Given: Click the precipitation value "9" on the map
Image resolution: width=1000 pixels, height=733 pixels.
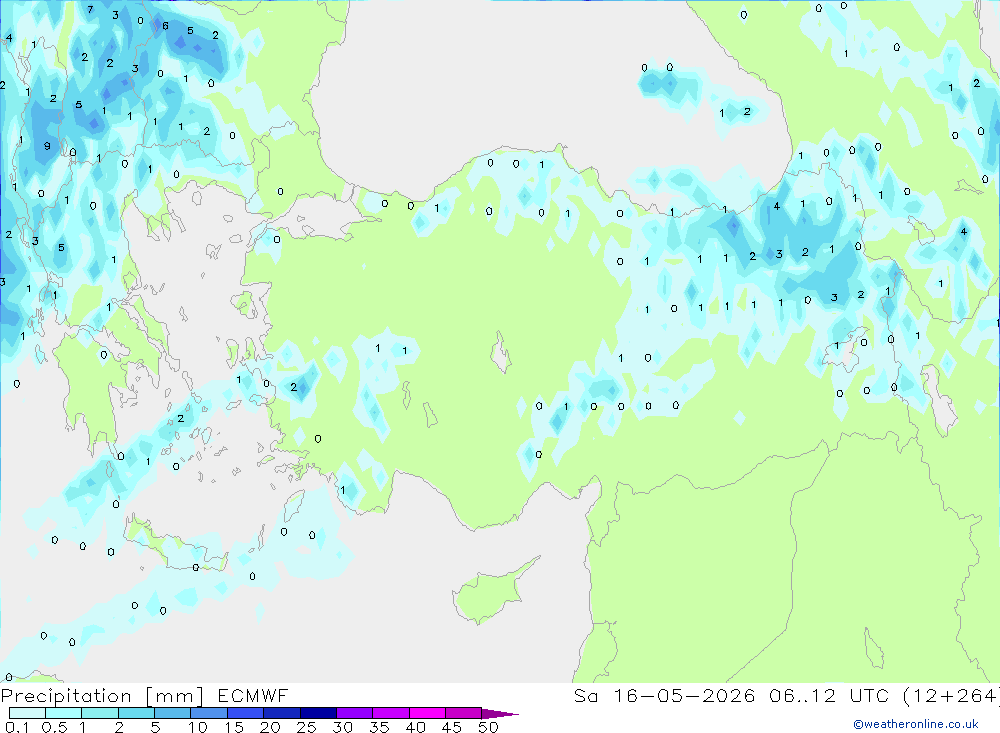Looking at the screenshot, I should click(x=47, y=146).
